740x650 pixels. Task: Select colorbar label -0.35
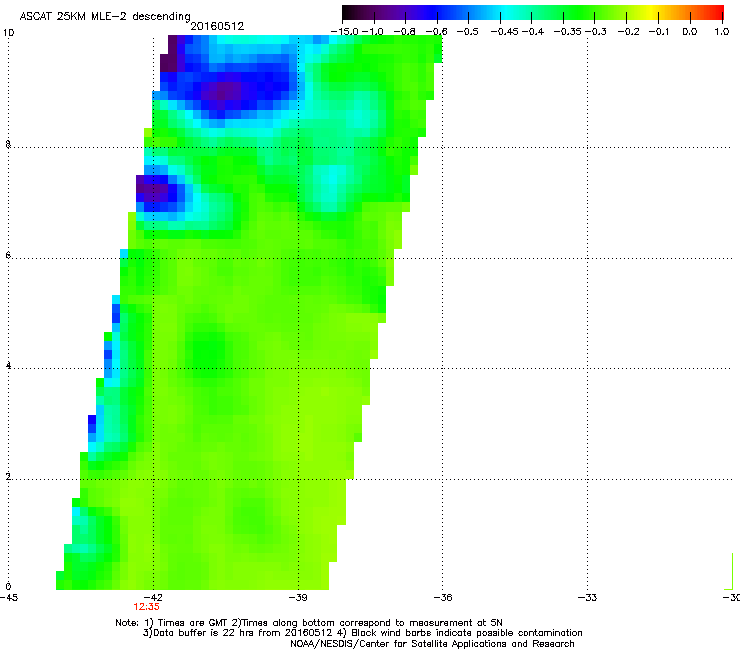tap(568, 32)
